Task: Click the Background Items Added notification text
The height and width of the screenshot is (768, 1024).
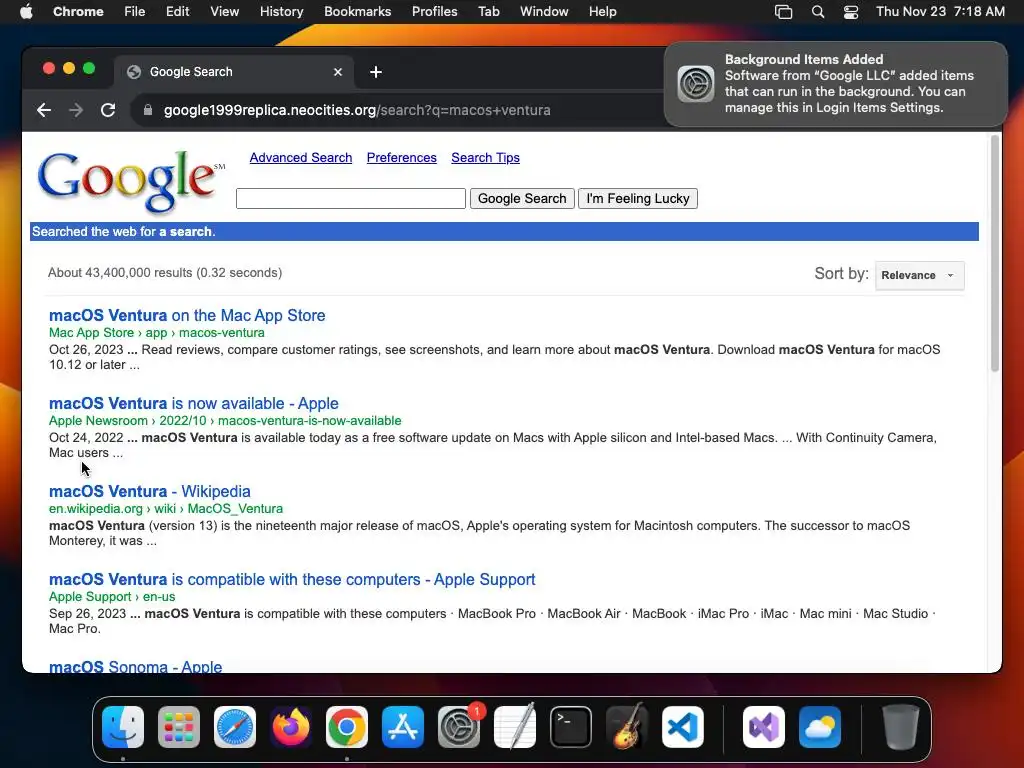Action: (x=849, y=84)
